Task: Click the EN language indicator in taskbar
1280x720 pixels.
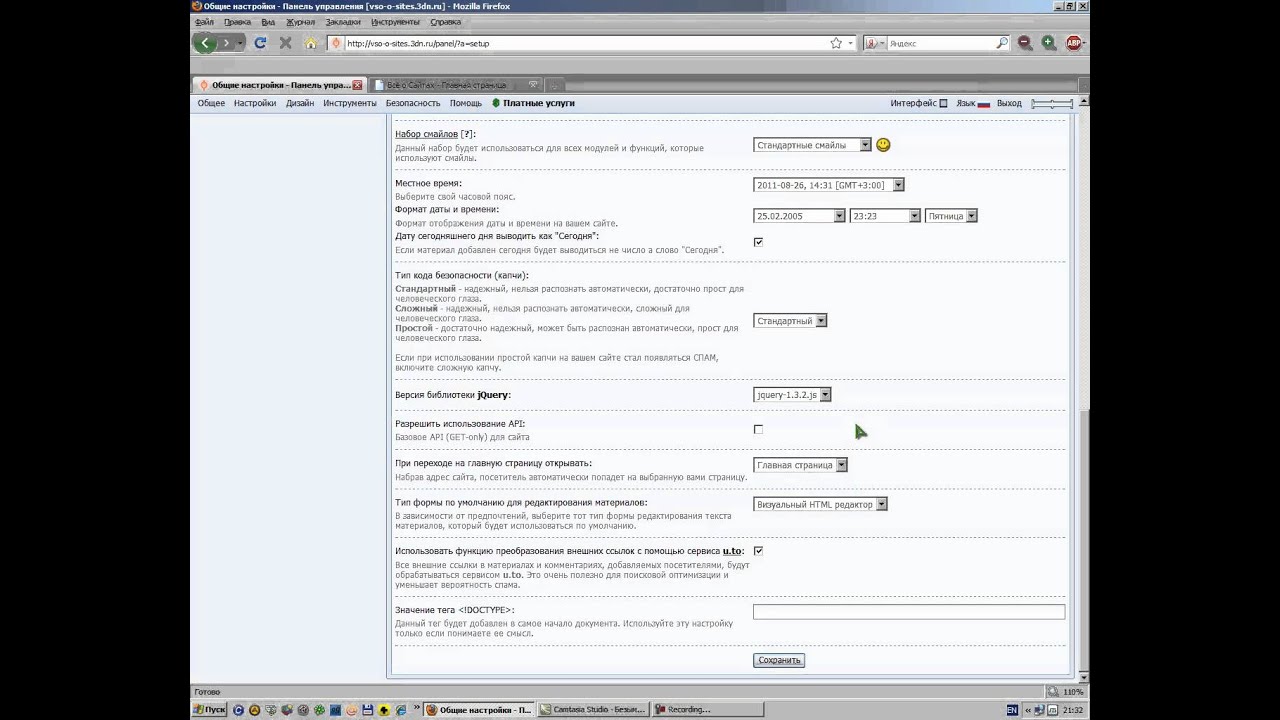Action: (1012, 710)
